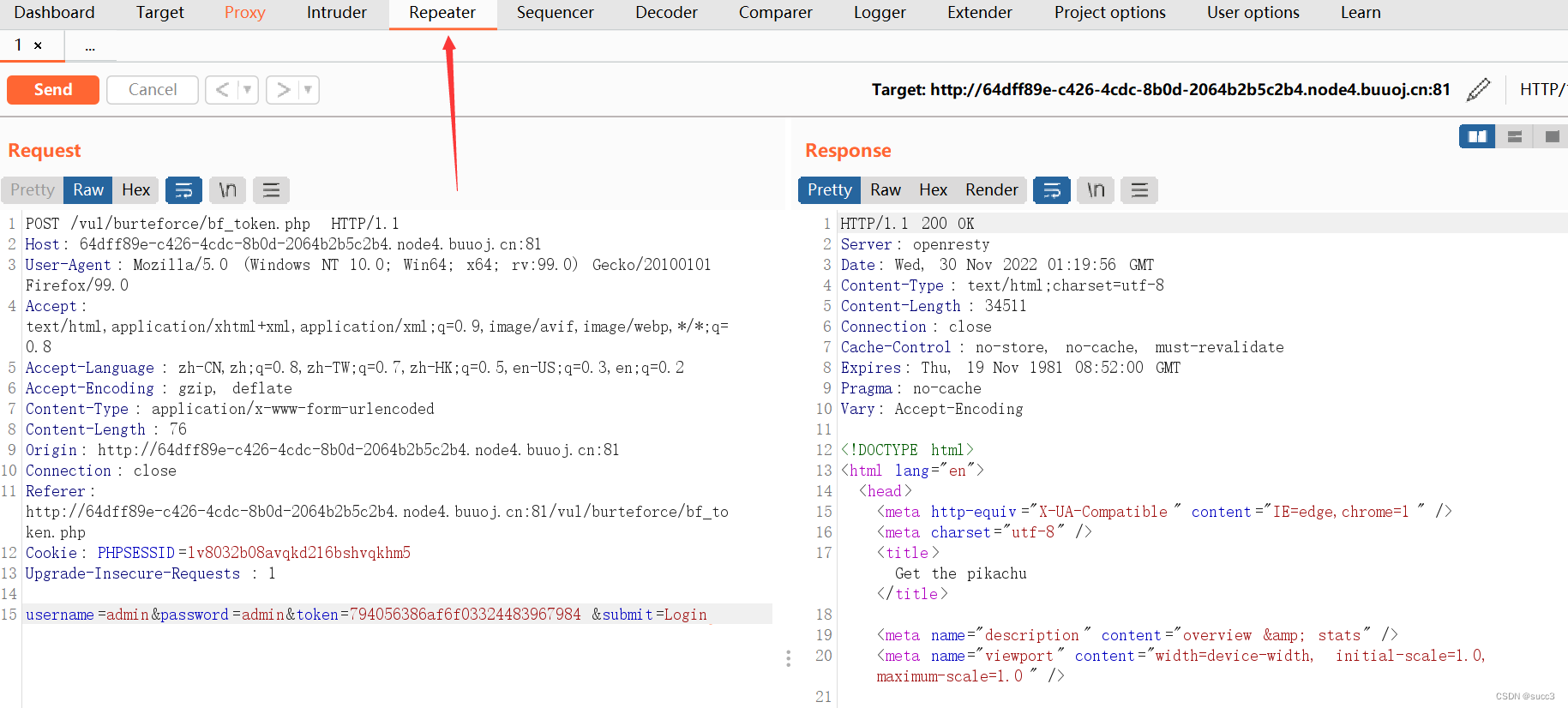The width and height of the screenshot is (1568, 708).
Task: Click the token parameter value in body
Action: 465,615
